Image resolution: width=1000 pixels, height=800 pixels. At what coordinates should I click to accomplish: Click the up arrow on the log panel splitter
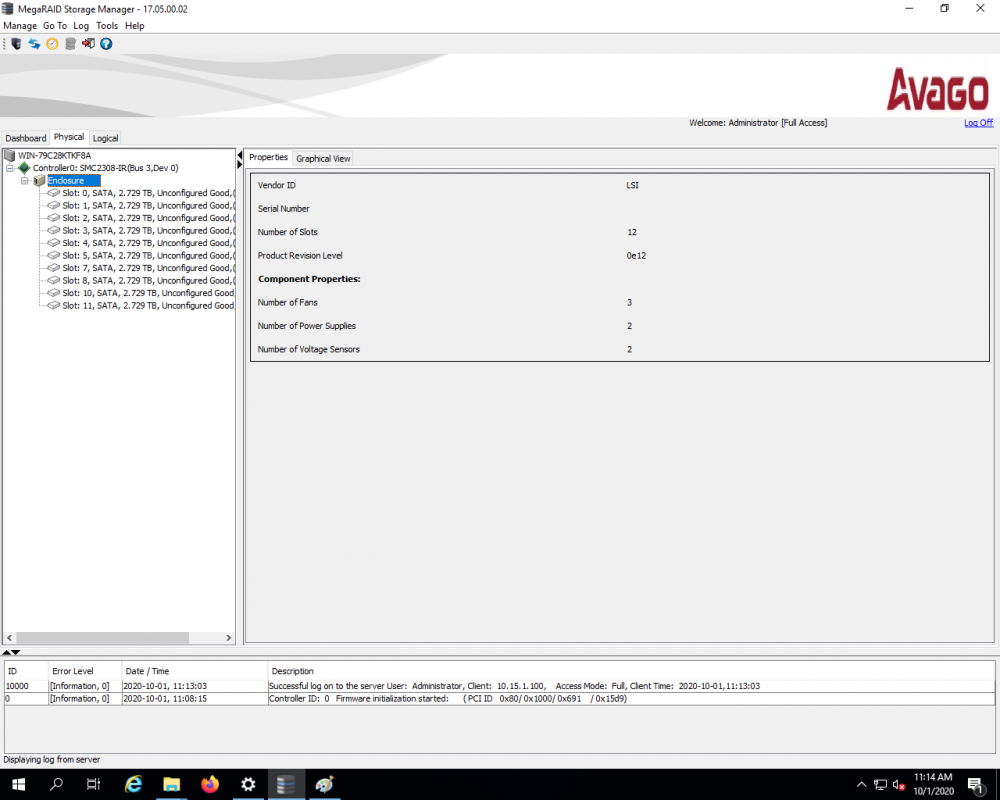click(6, 652)
